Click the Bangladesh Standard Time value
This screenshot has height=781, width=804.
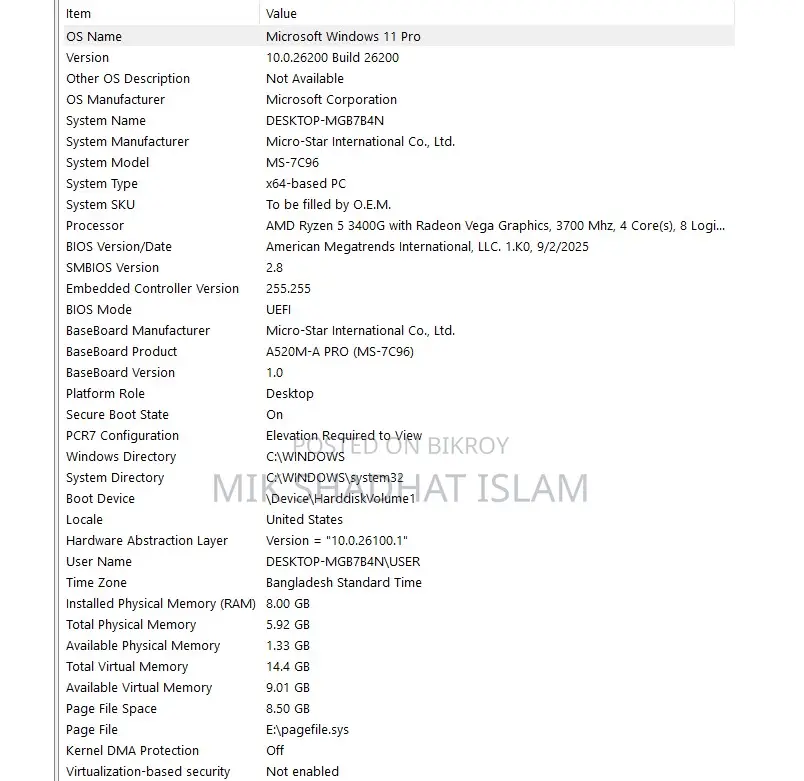pos(344,583)
